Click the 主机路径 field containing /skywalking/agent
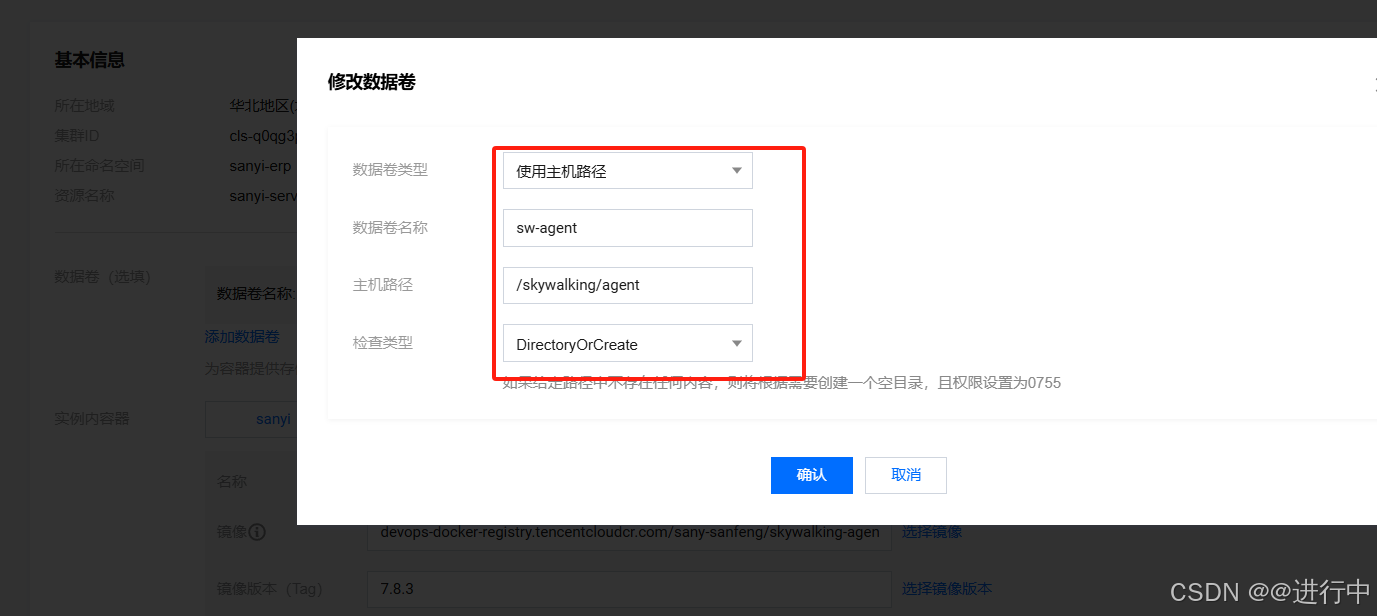Screen dimensions: 1377x616 click(x=628, y=285)
